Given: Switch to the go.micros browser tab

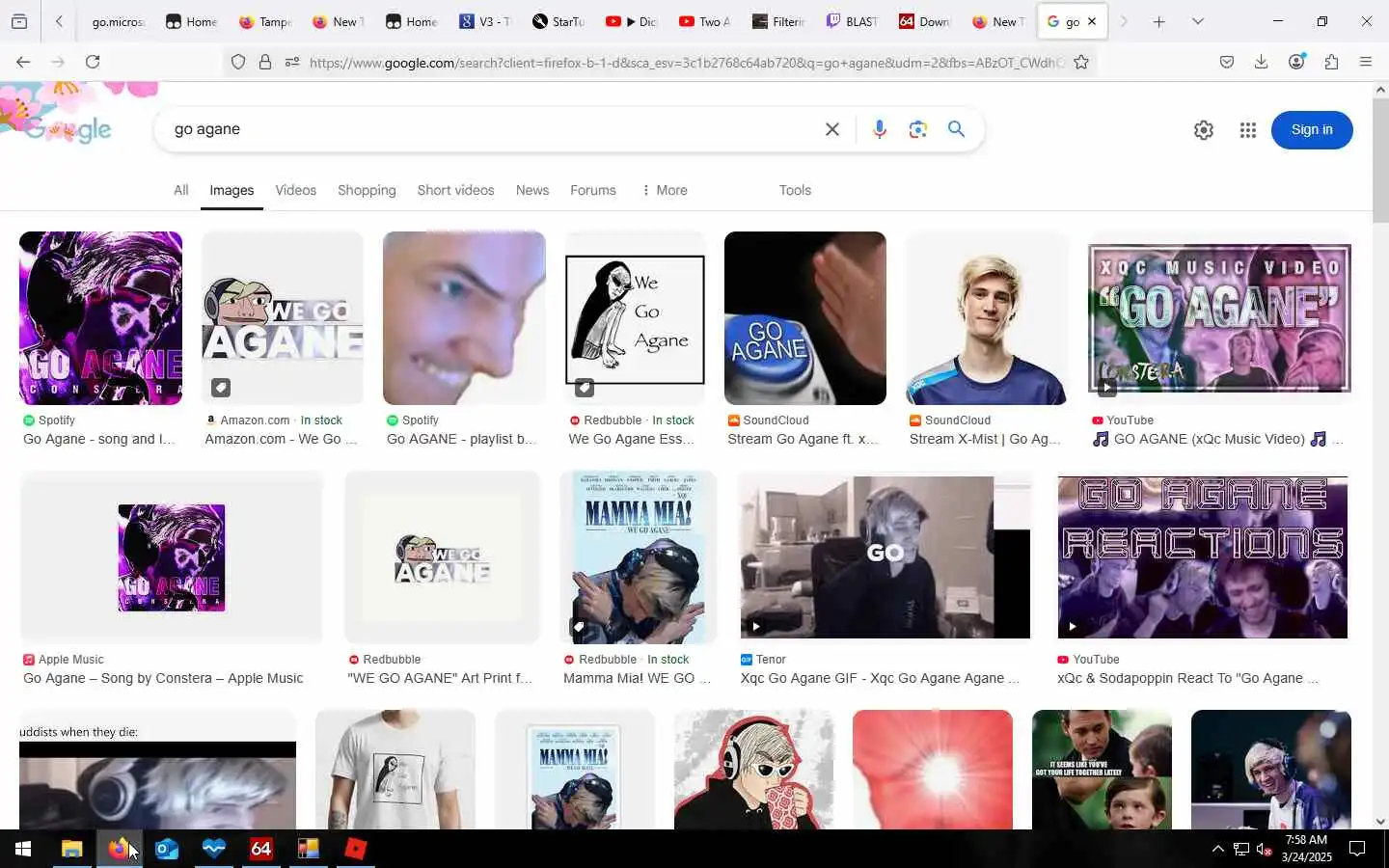Looking at the screenshot, I should click(118, 21).
